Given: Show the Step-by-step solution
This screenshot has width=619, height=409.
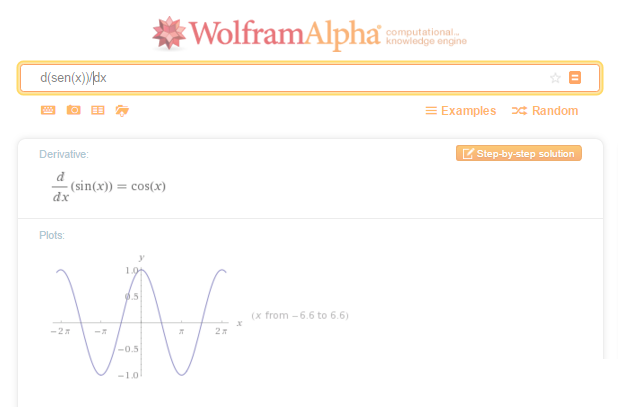Looking at the screenshot, I should [x=519, y=154].
